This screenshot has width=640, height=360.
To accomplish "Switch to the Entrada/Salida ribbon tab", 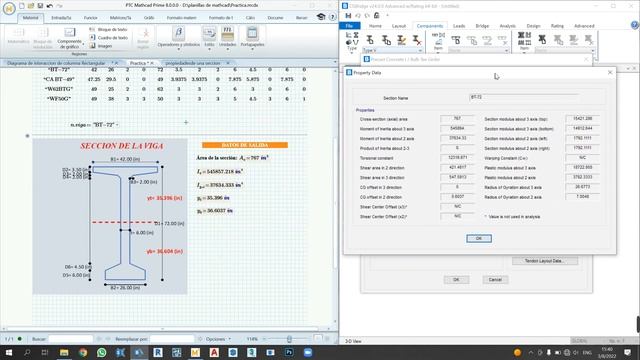I will 61,18.
